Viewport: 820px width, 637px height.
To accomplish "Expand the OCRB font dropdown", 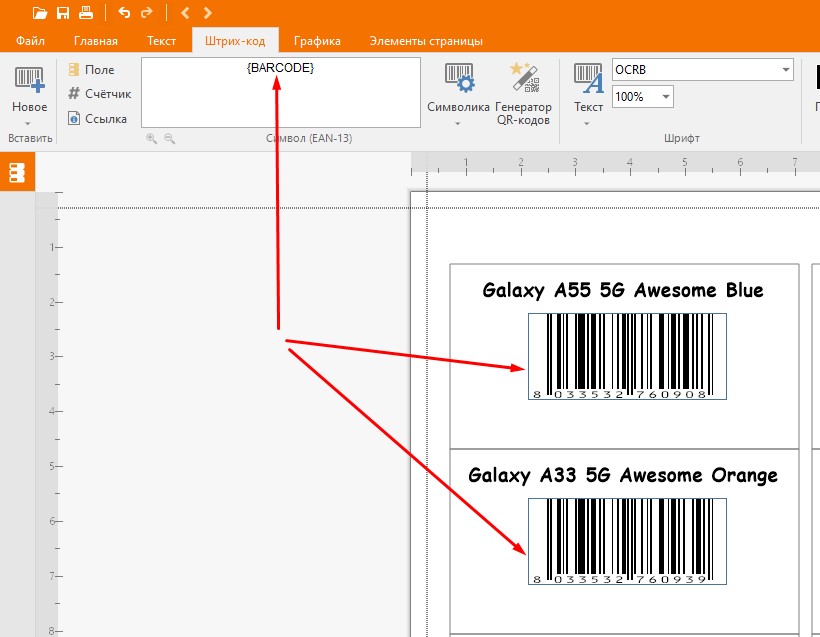I will pos(785,70).
